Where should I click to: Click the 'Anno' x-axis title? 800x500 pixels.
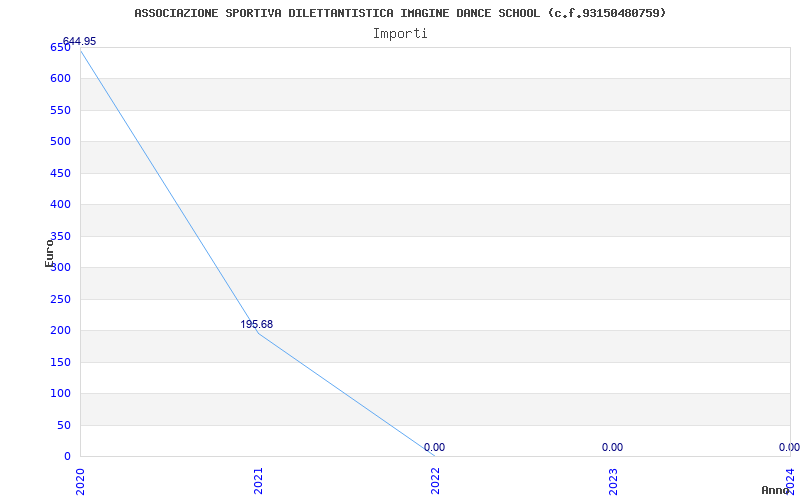(776, 490)
